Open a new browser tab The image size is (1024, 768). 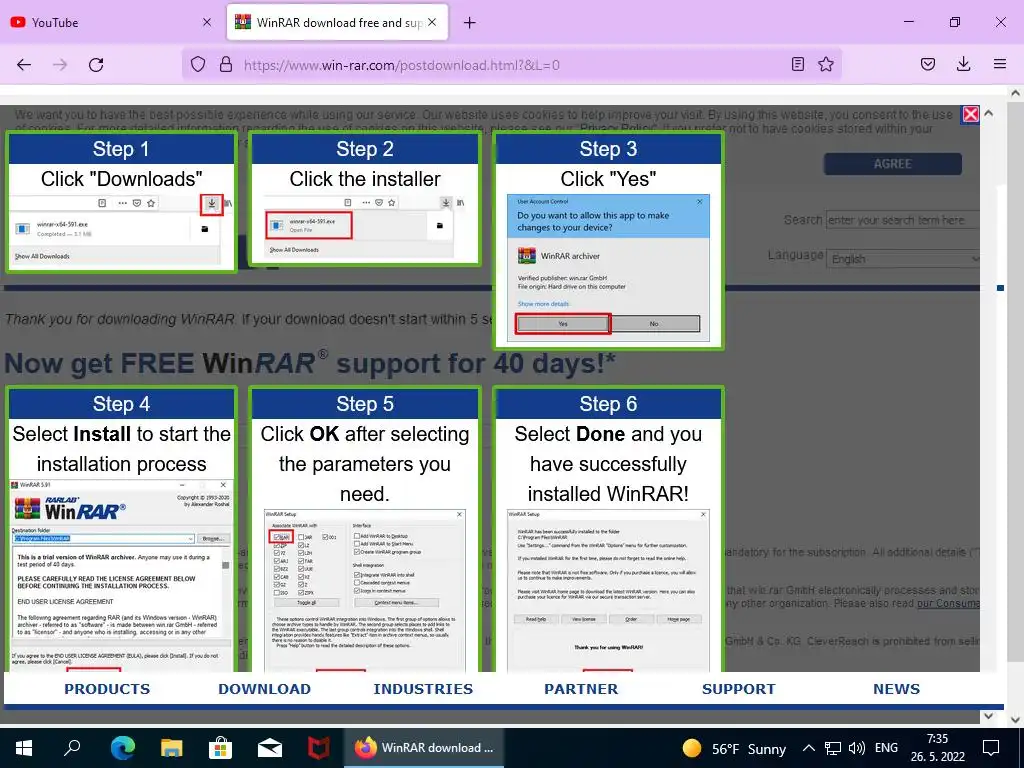pyautogui.click(x=470, y=23)
